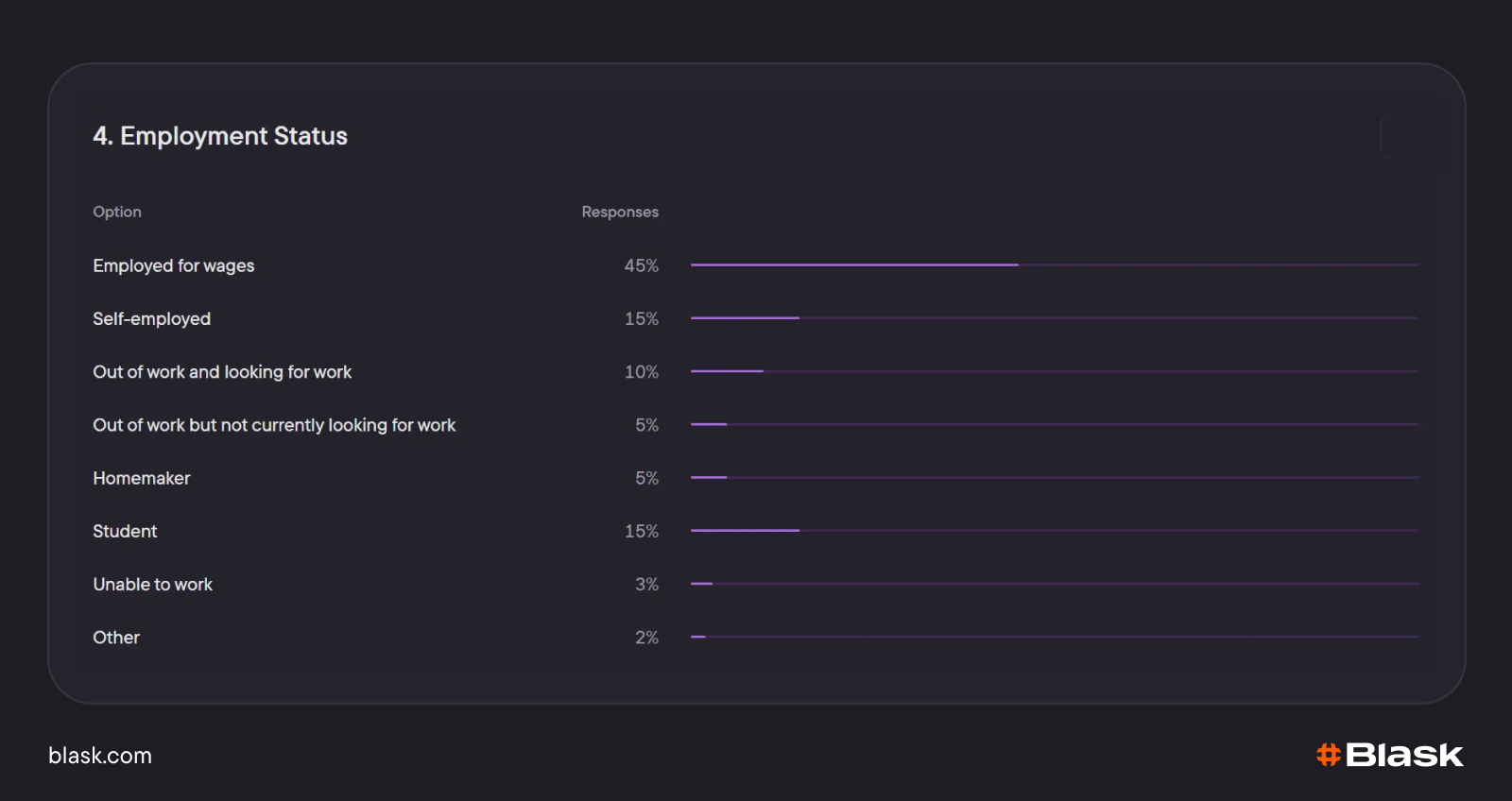This screenshot has width=1512, height=801.
Task: Click the "4. Employment Status" heading
Action: click(x=220, y=136)
